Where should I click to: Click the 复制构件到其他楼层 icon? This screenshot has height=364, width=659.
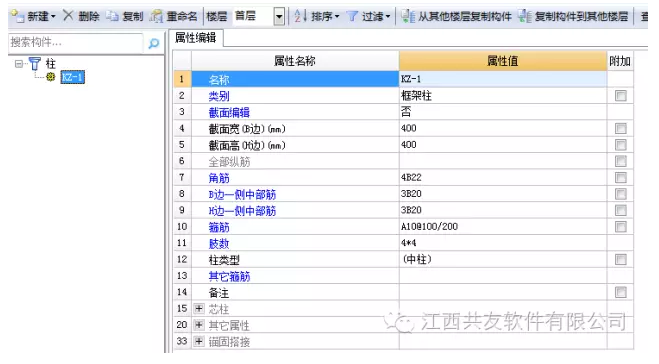(x=525, y=16)
